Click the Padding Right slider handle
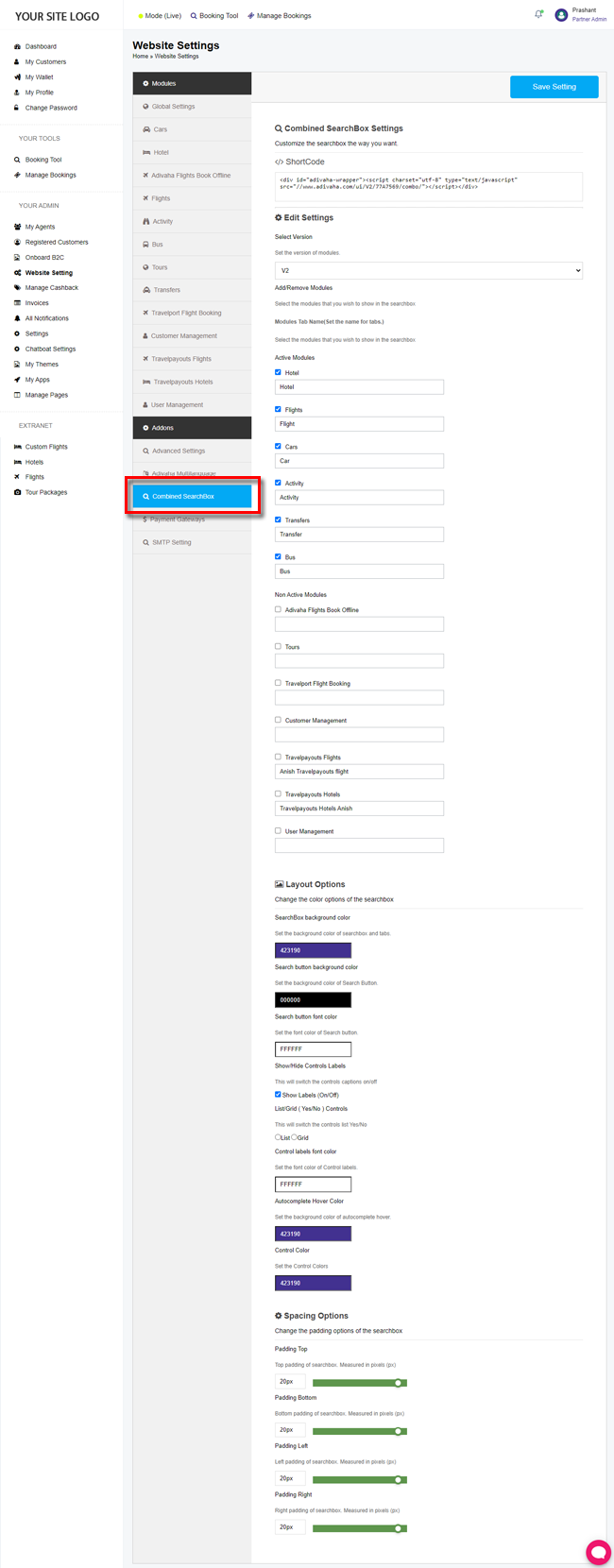This screenshot has width=614, height=1568. [x=400, y=1527]
